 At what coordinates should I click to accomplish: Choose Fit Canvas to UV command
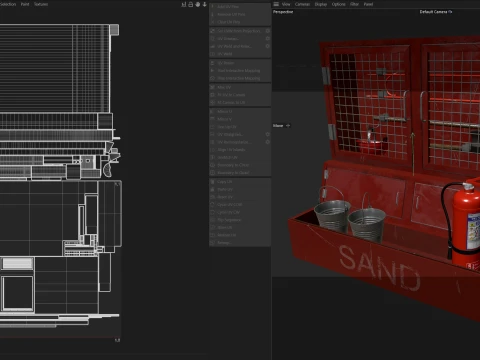[x=240, y=102]
